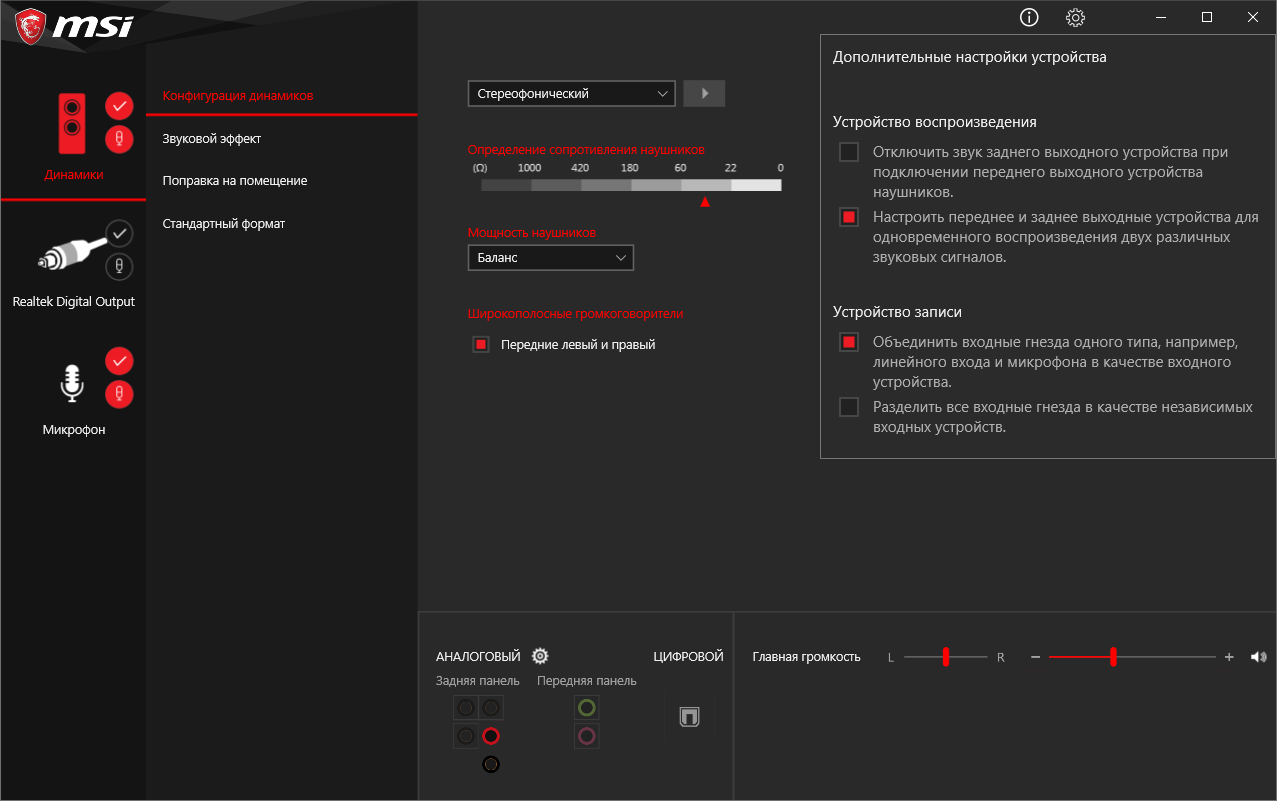Click the Главная громкость label

pyautogui.click(x=807, y=657)
